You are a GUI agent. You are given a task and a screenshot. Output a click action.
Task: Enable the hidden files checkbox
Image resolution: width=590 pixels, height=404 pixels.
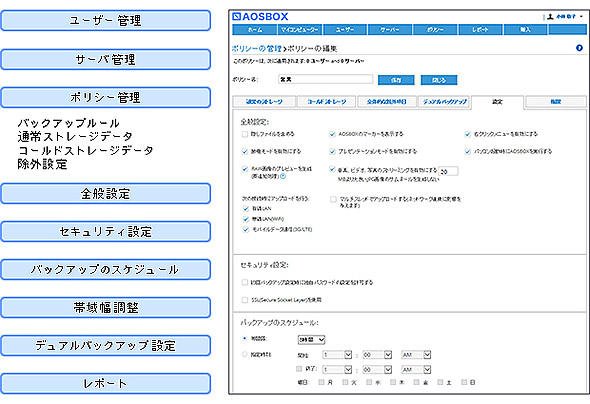click(x=245, y=134)
